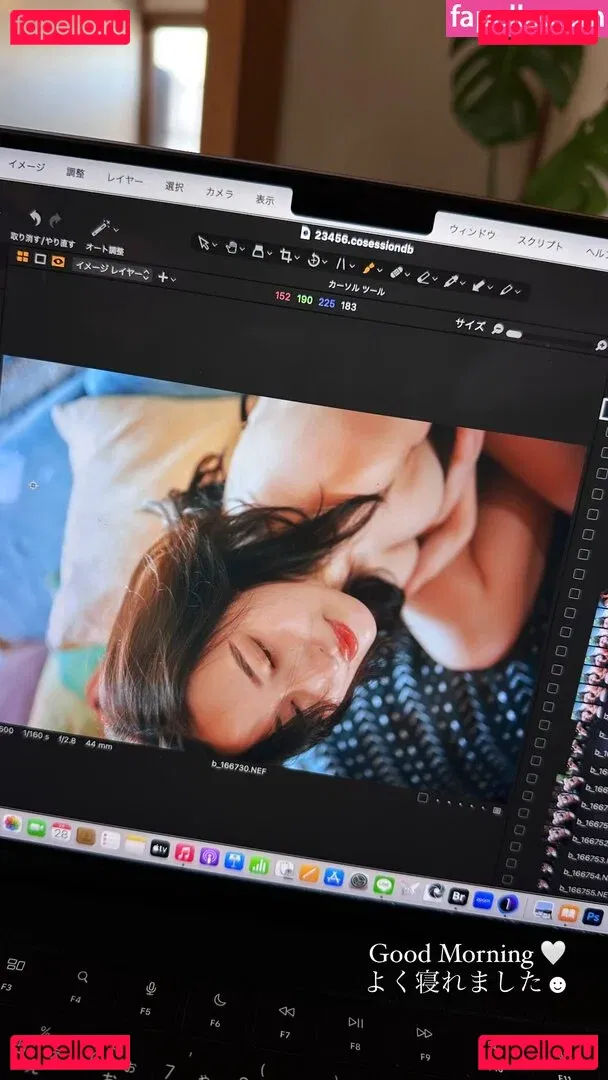The height and width of the screenshot is (1080, 608).
Task: Tick the checkbox beside b_166755 thumbnail
Action: [x=507, y=880]
